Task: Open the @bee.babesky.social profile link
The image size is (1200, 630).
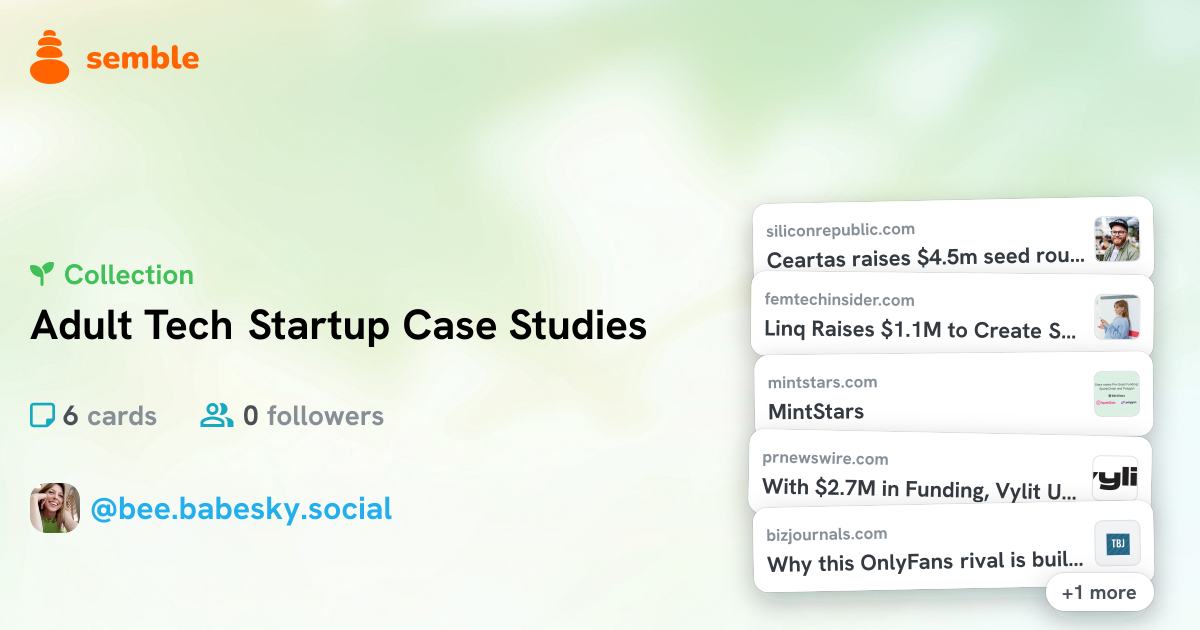Action: click(x=241, y=509)
